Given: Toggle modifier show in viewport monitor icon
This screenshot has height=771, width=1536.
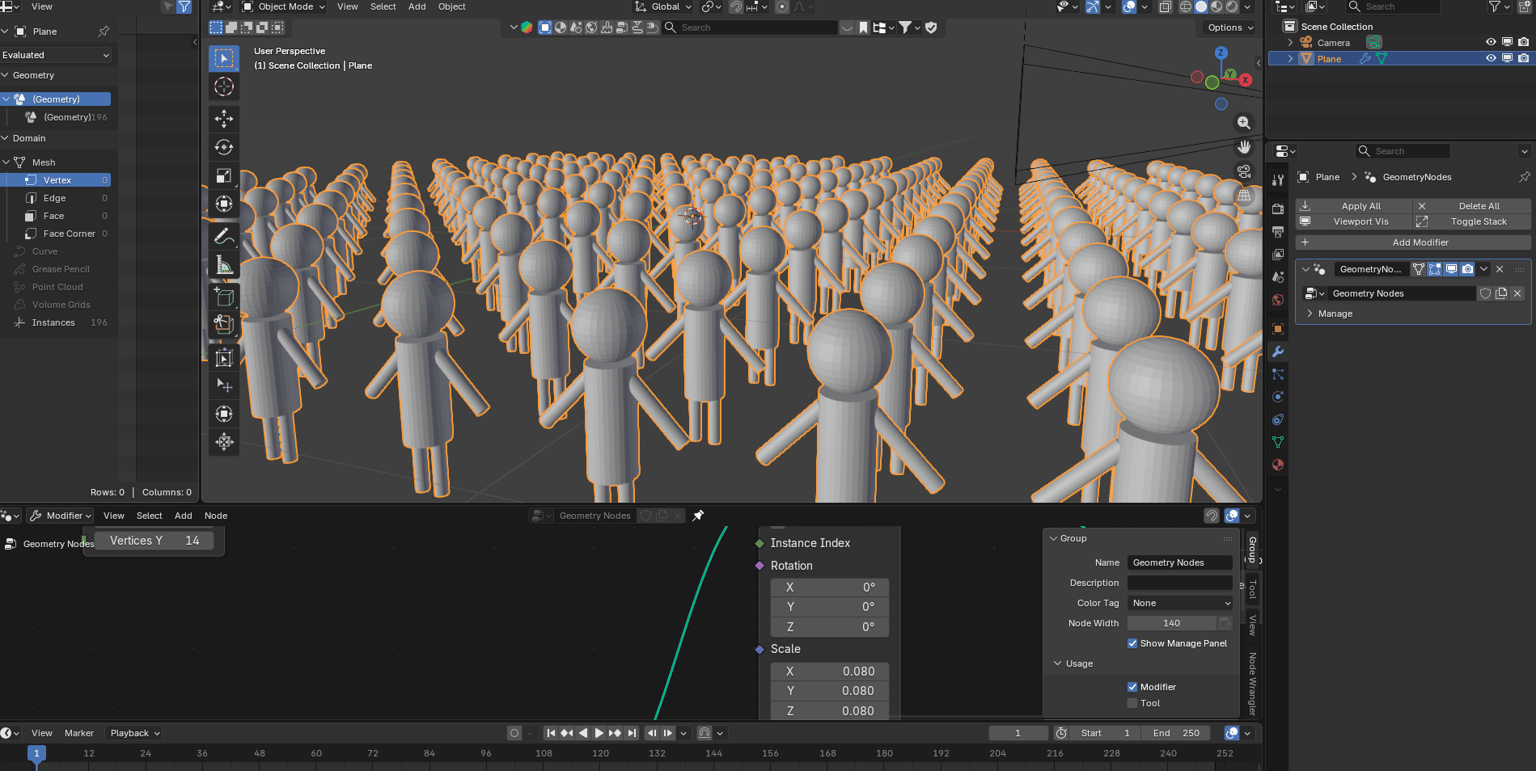Looking at the screenshot, I should tap(1451, 269).
